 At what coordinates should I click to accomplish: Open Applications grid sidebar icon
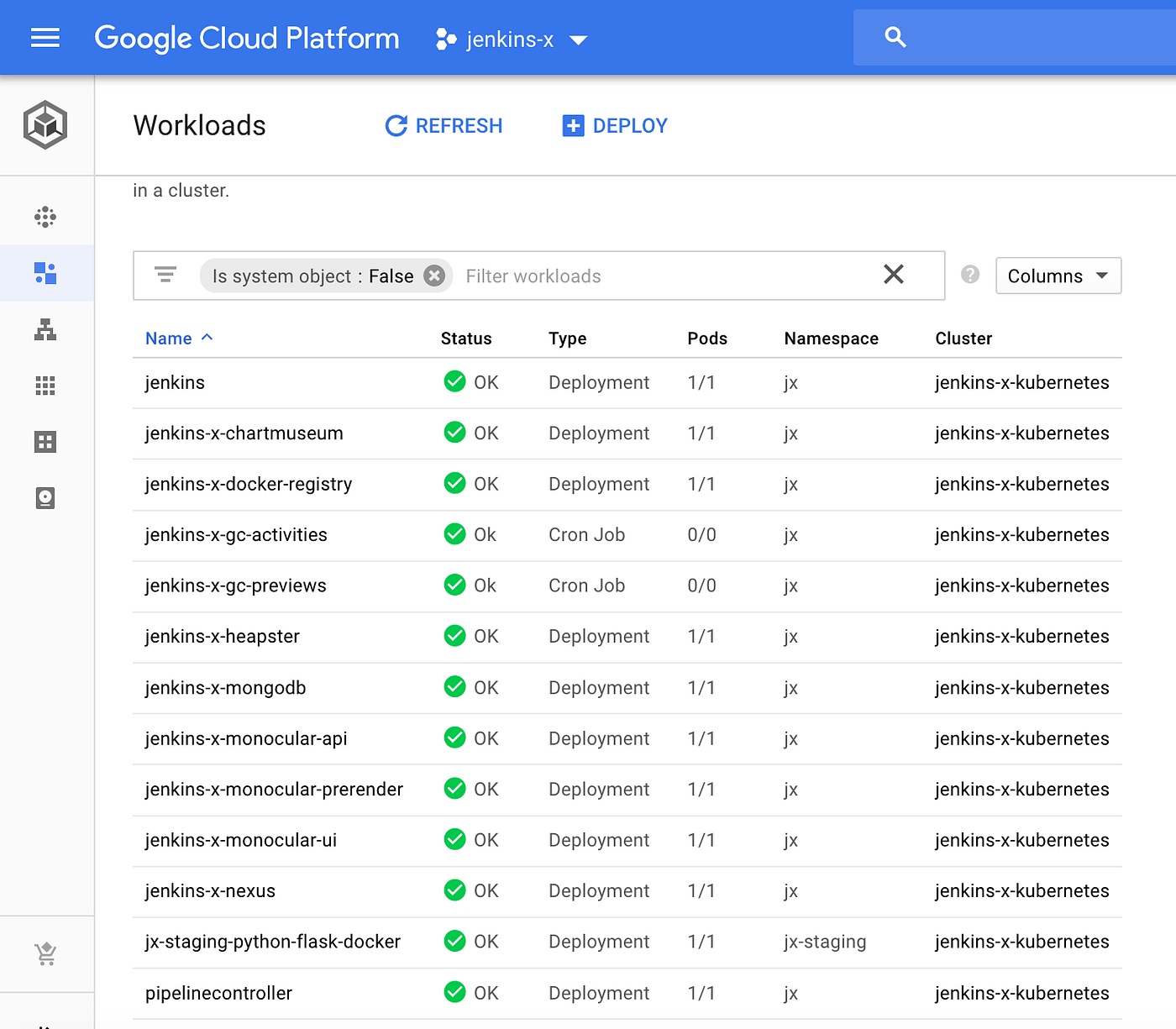coord(45,386)
